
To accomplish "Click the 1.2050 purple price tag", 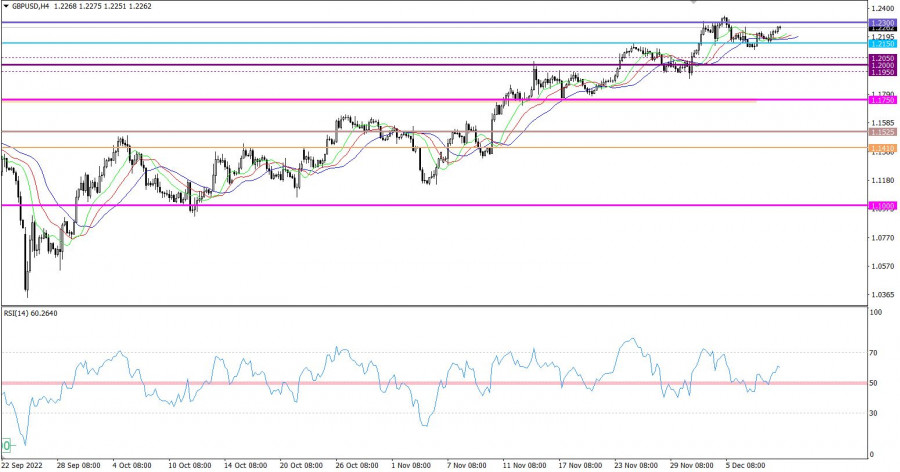I will pyautogui.click(x=881, y=59).
